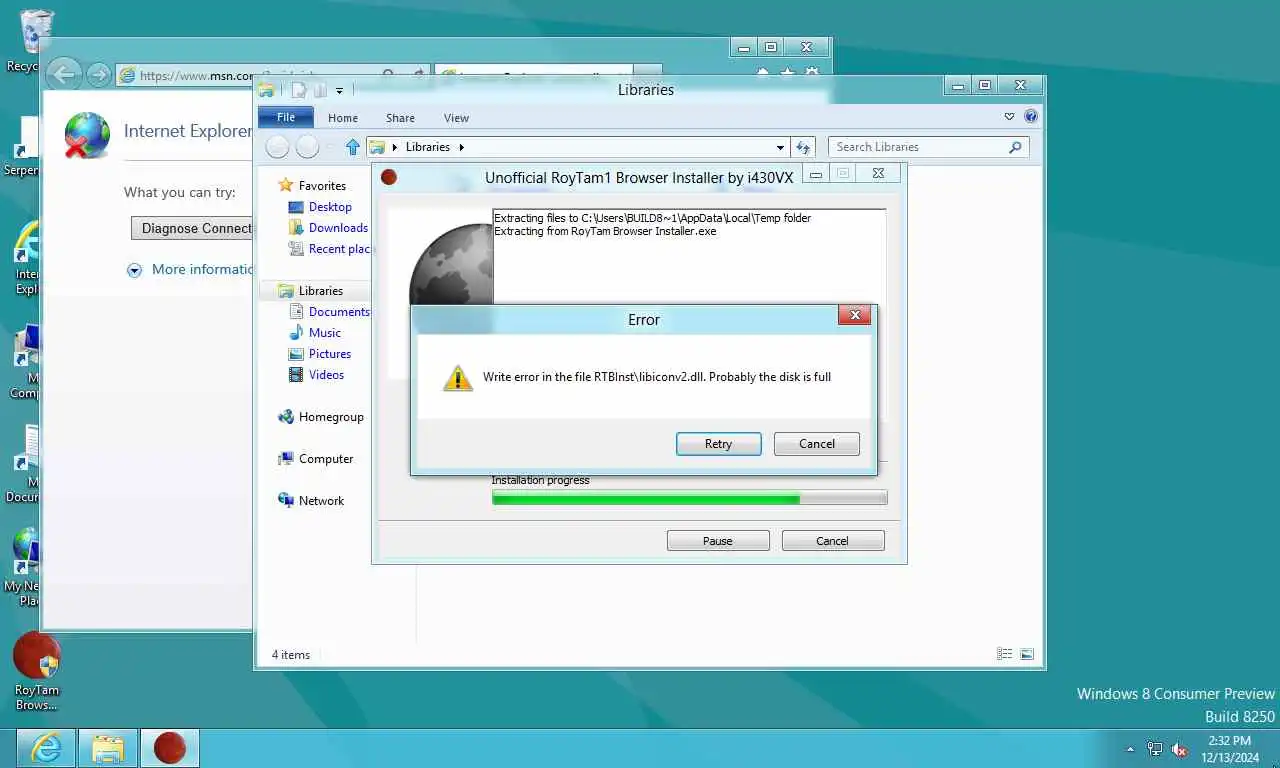The image size is (1280, 768).
Task: Select Computer in the navigation pane
Action: coord(326,458)
